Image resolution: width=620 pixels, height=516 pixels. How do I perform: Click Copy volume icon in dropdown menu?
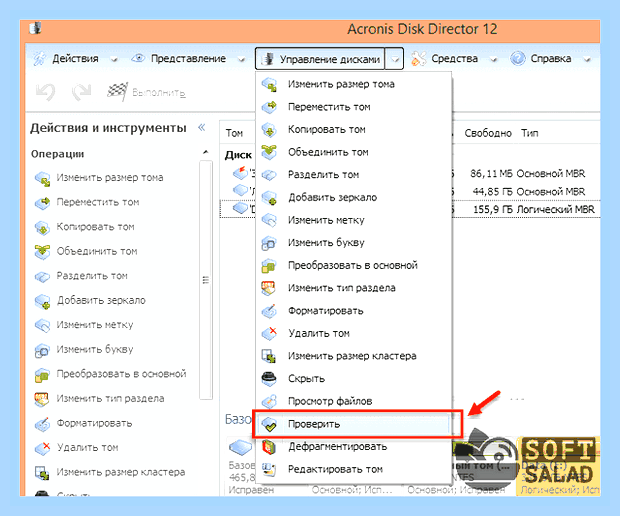click(269, 130)
